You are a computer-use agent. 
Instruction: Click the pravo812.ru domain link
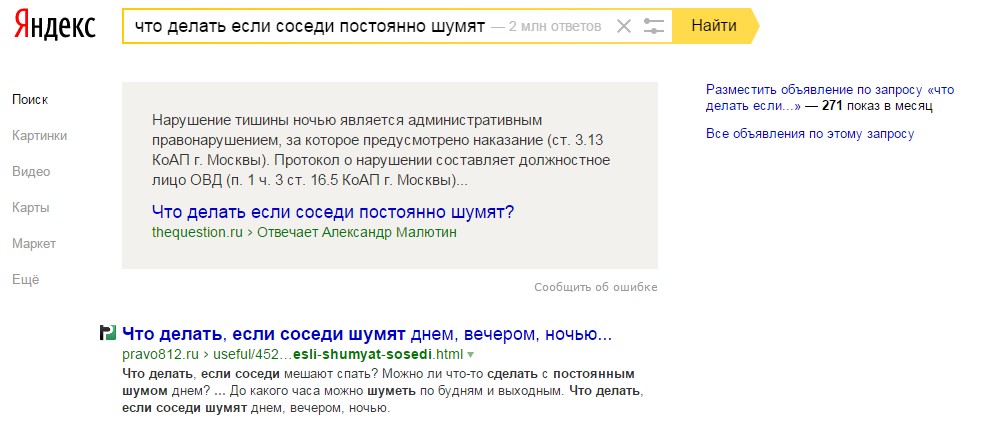162,354
